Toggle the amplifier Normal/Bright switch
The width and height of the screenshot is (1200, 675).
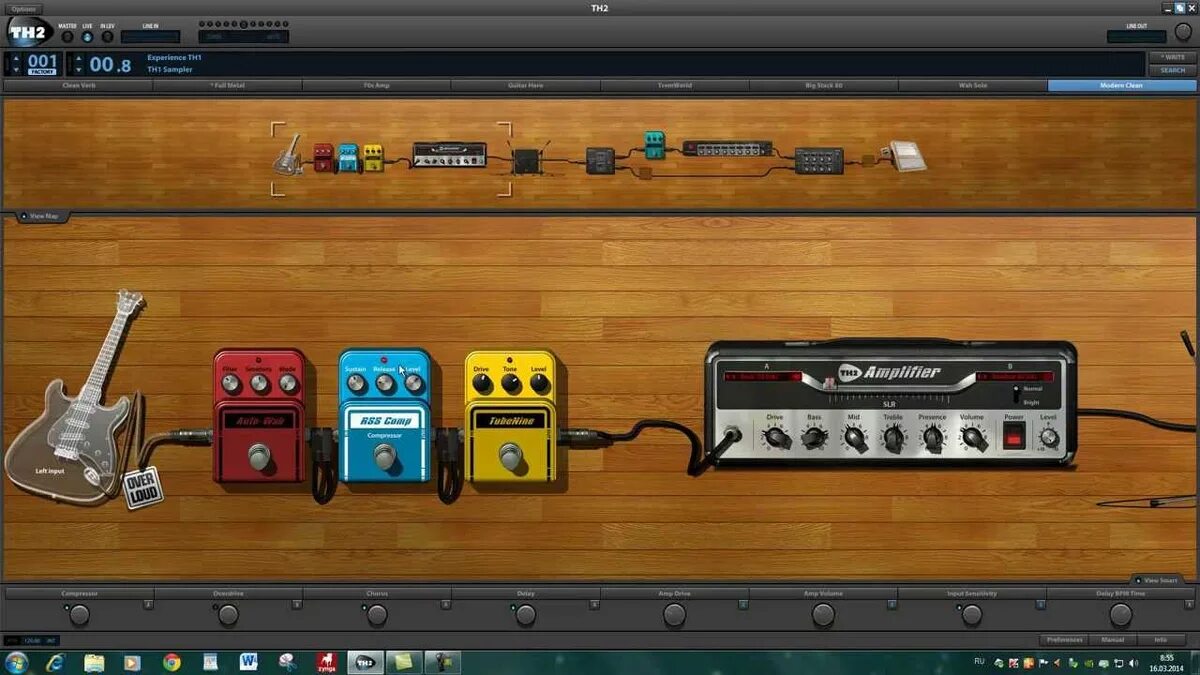pos(1017,394)
